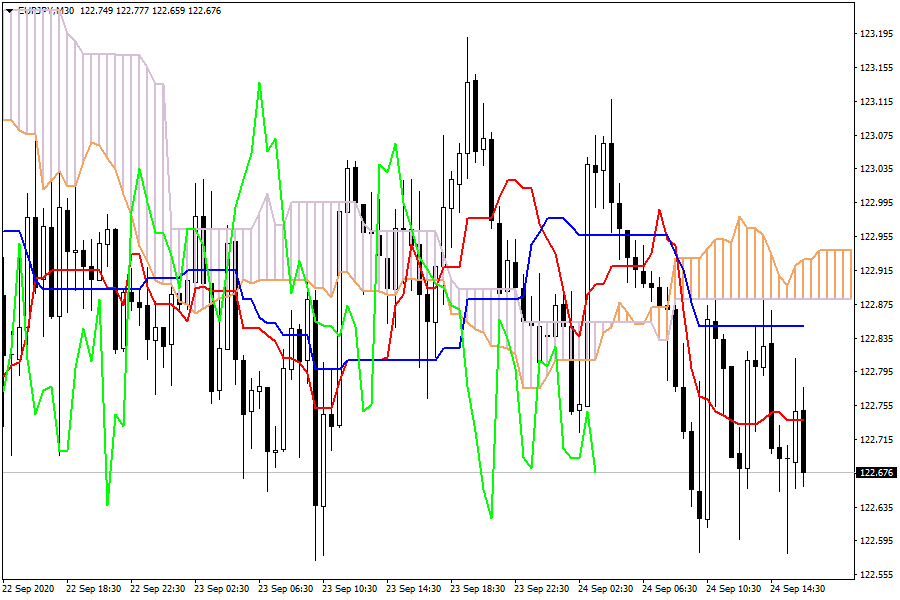Click the 22 Sep 2020 date label

(x=28, y=589)
